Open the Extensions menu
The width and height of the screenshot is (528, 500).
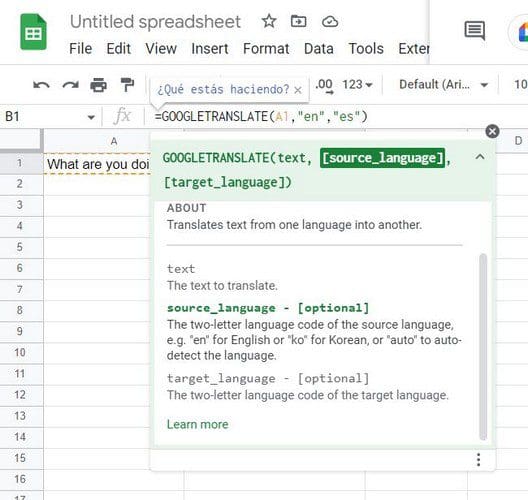pyautogui.click(x=414, y=48)
